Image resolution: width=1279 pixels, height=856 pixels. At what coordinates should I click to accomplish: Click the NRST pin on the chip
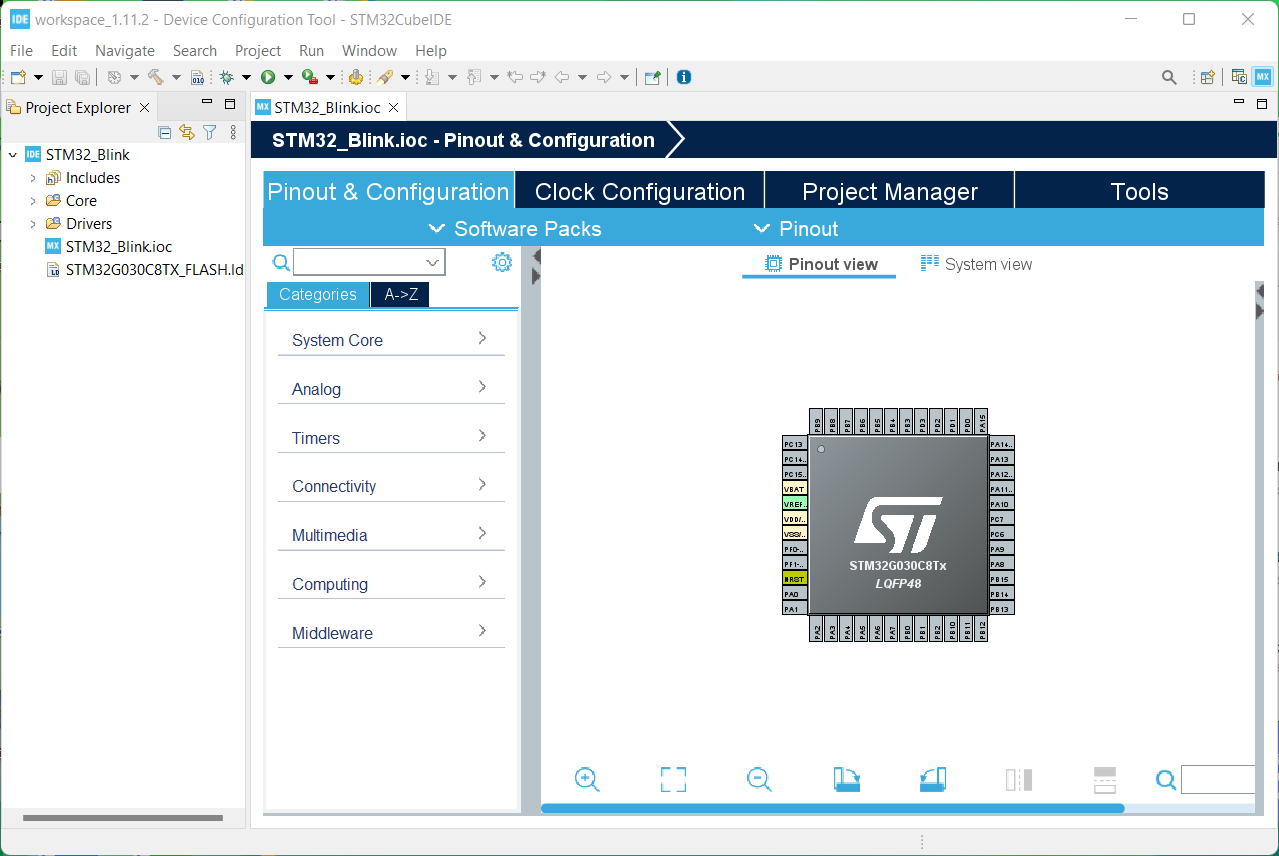click(794, 579)
